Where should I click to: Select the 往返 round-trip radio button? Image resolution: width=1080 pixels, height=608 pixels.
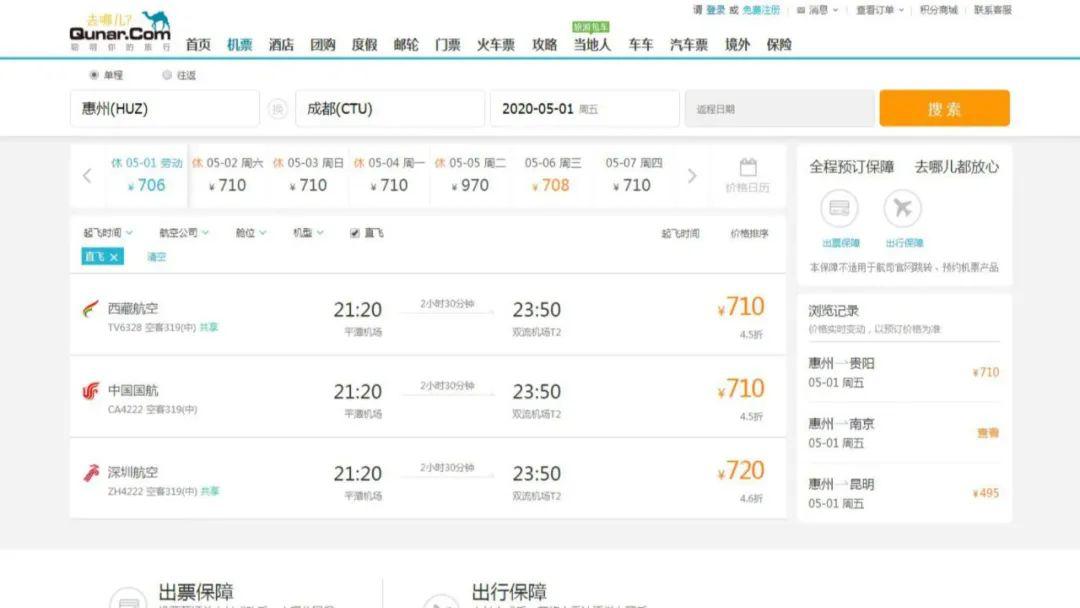167,75
